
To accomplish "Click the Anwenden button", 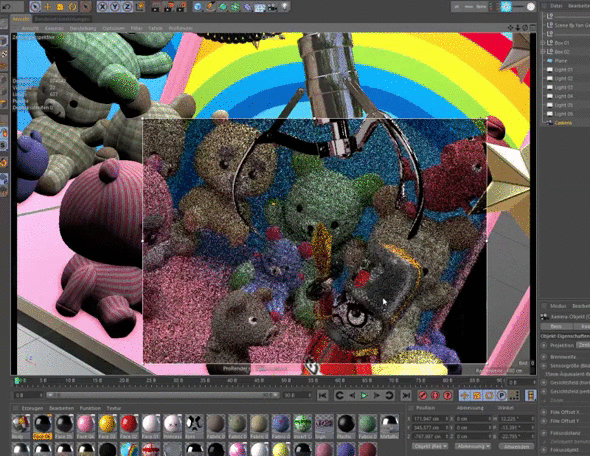I will pyautogui.click(x=516, y=446).
